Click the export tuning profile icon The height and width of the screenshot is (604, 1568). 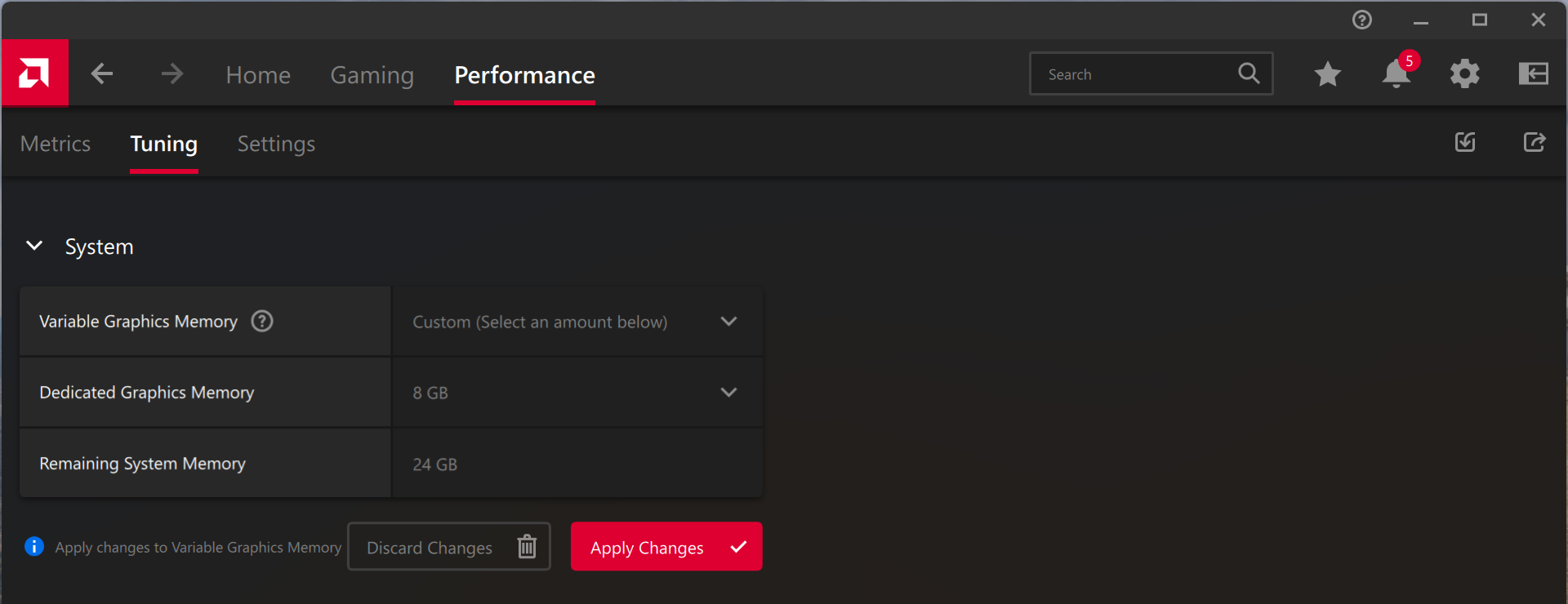1534,143
